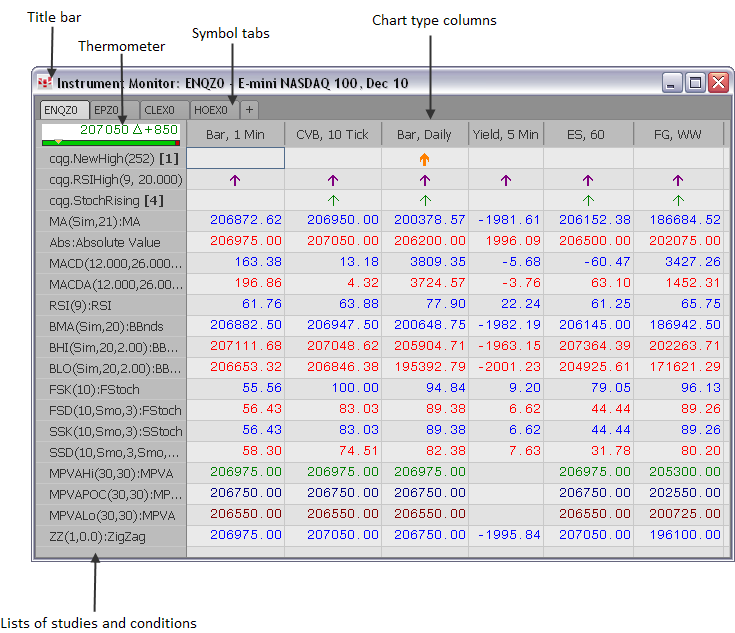This screenshot has width=735, height=633.
Task: Select the Yield, 5 Min column header
Action: [x=505, y=134]
